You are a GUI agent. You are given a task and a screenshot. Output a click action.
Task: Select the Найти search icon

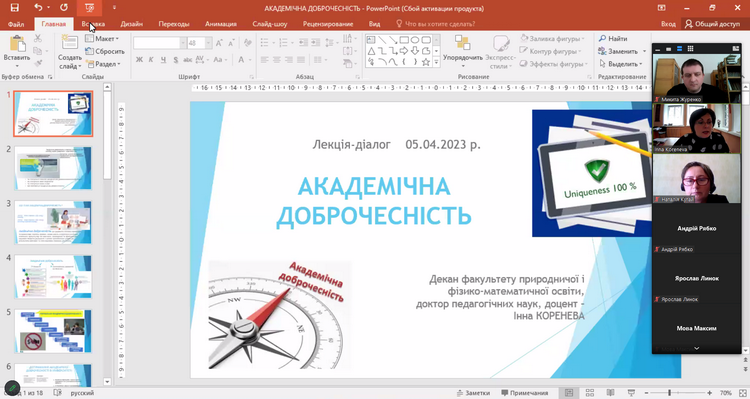click(602, 38)
